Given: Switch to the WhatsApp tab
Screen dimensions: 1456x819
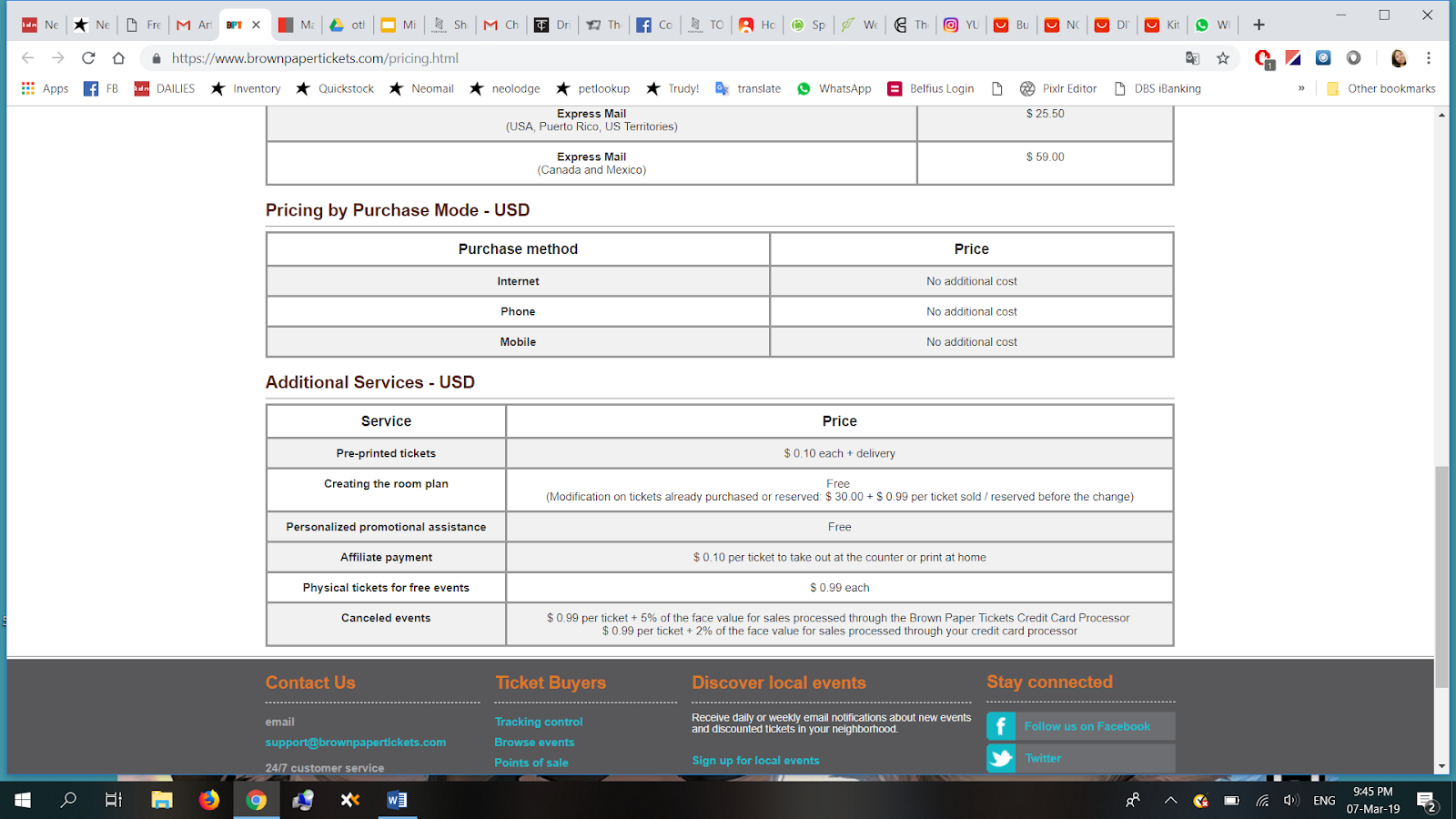Looking at the screenshot, I should click(x=1213, y=25).
